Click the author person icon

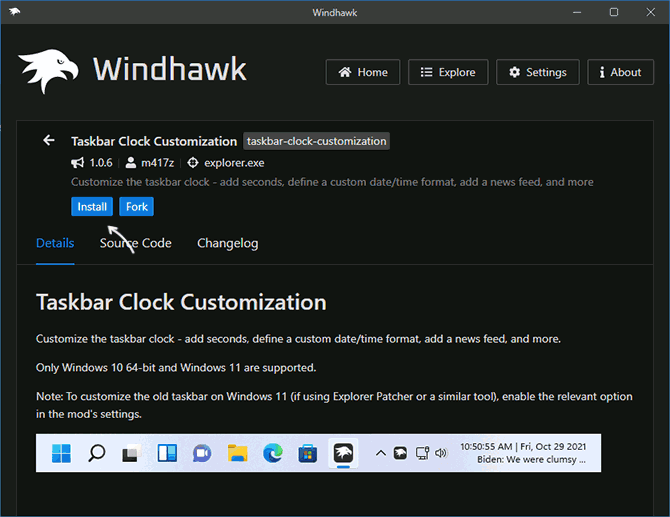pyautogui.click(x=131, y=163)
